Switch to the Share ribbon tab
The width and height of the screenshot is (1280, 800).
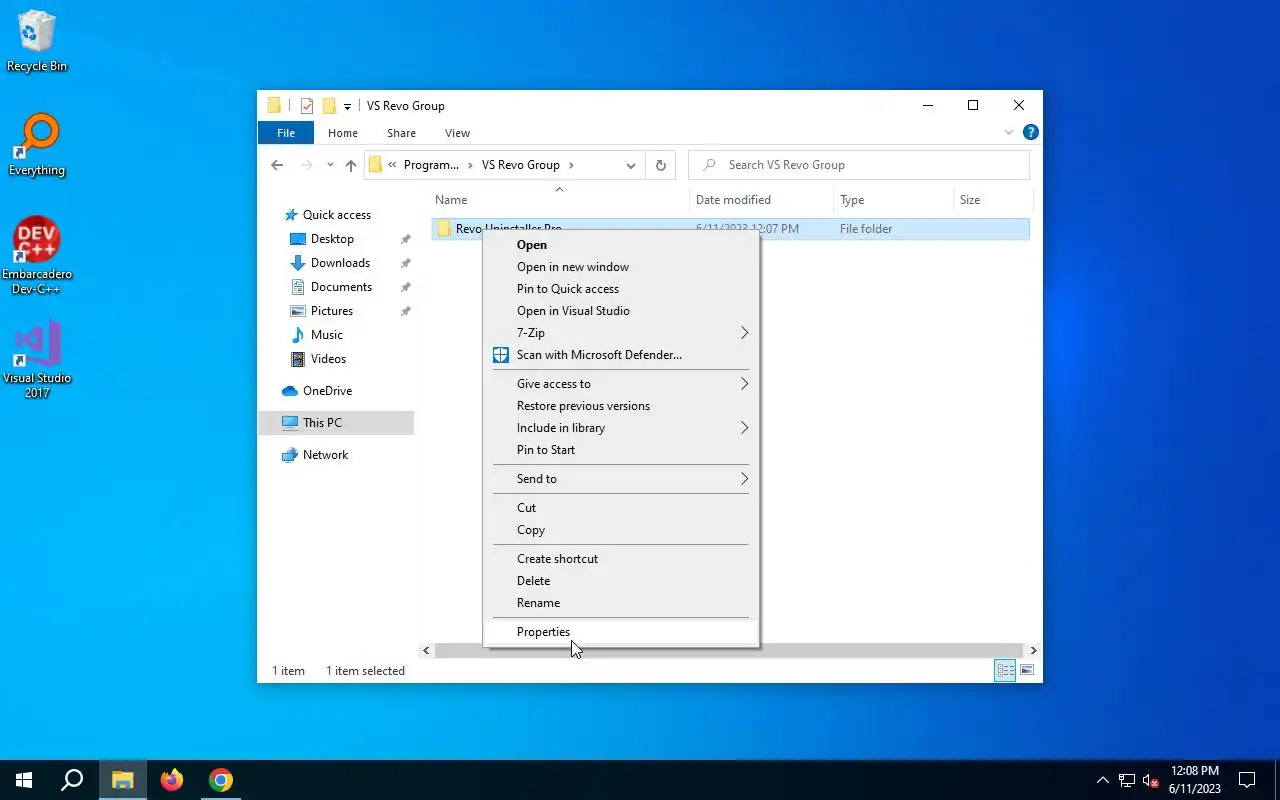(x=401, y=132)
